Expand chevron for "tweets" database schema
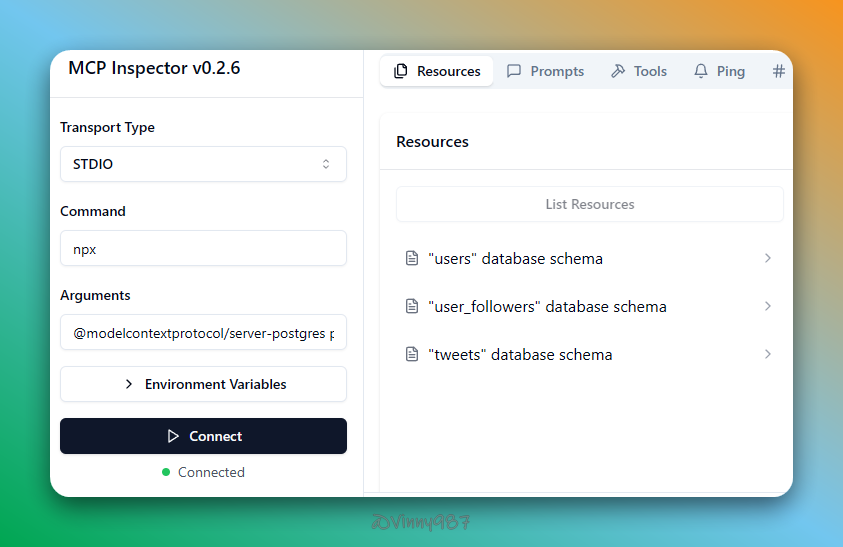Image resolution: width=843 pixels, height=547 pixels. [767, 354]
